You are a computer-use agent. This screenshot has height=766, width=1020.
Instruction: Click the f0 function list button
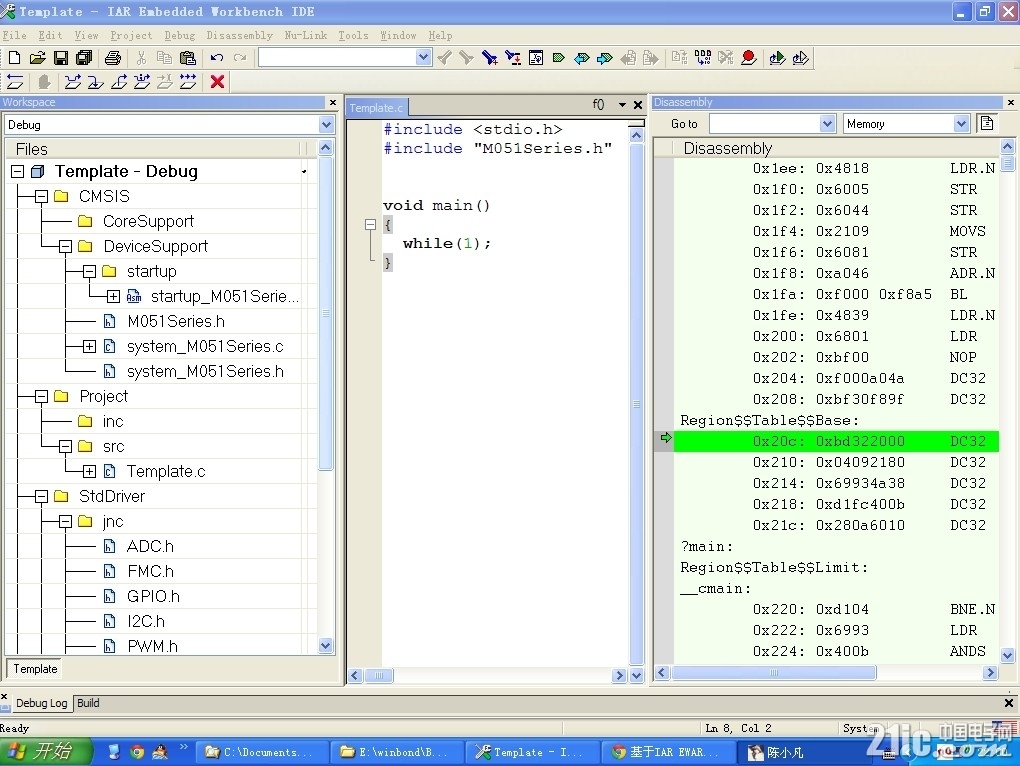click(x=598, y=105)
